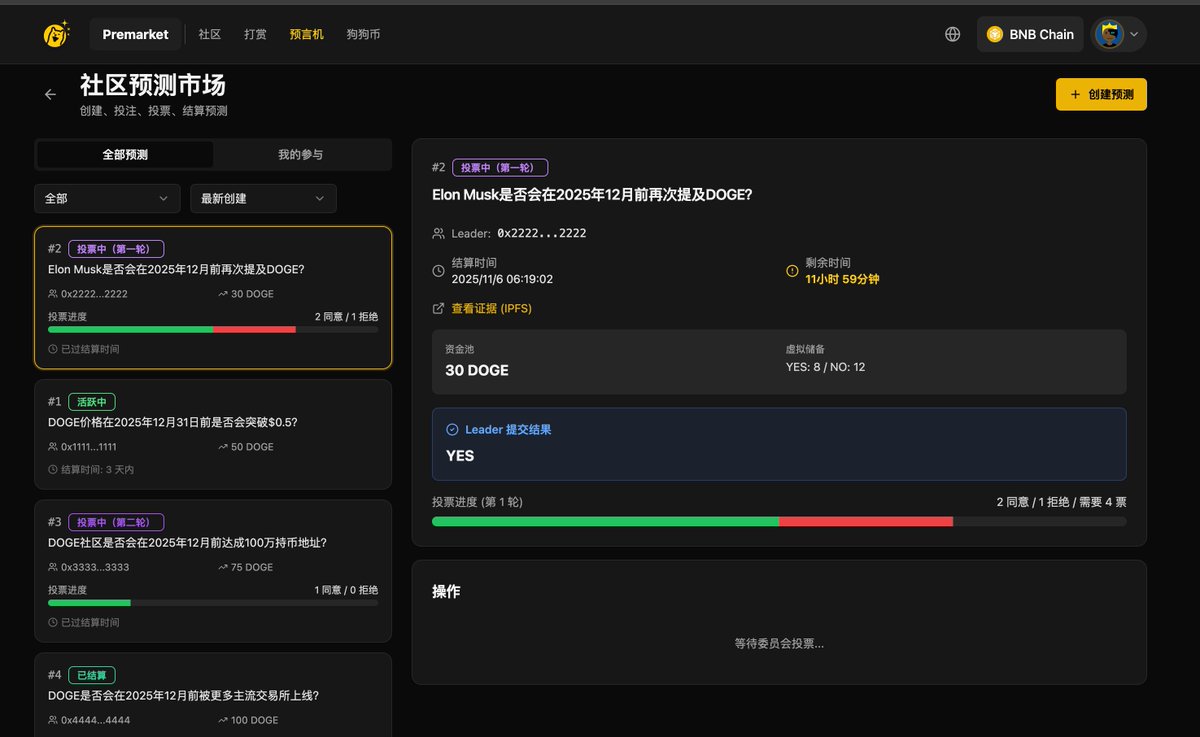Click the 投票中（第一轮）badge on card #2
Image resolution: width=1200 pixels, height=737 pixels.
[116, 249]
